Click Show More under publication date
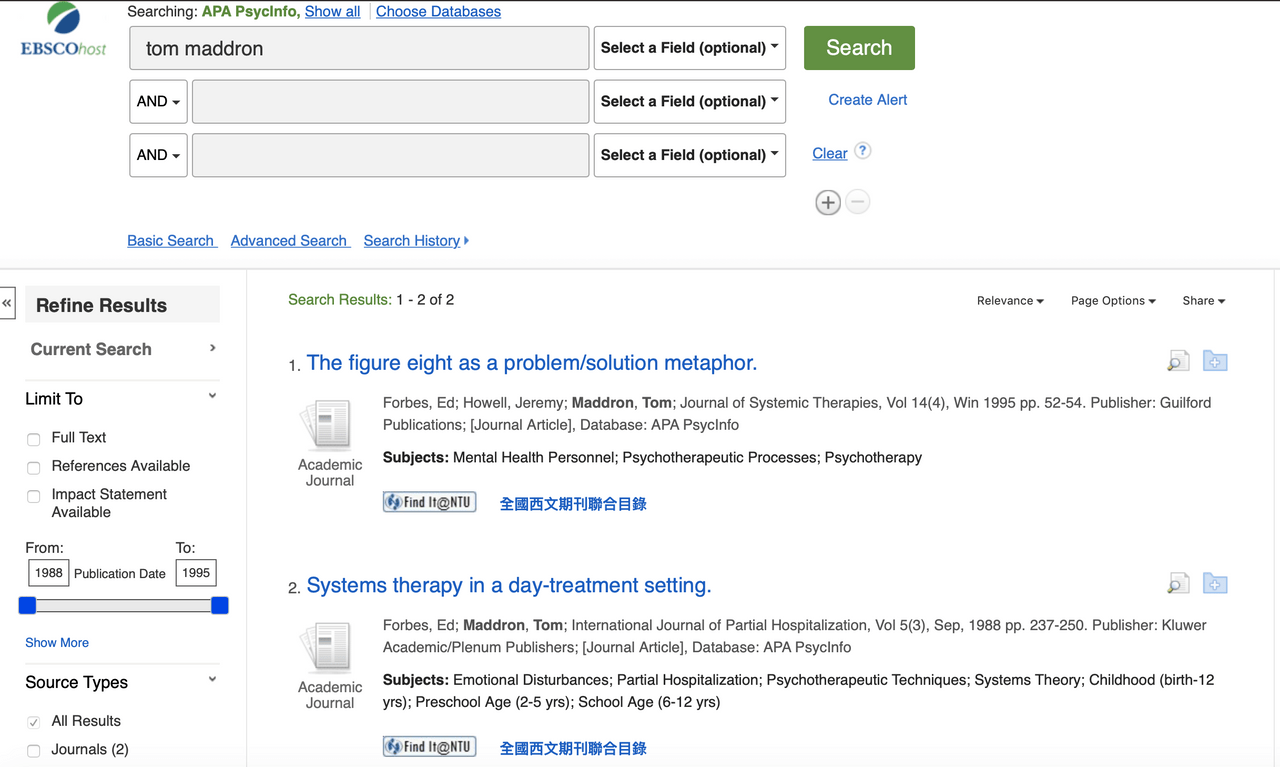The height and width of the screenshot is (767, 1280). (57, 642)
